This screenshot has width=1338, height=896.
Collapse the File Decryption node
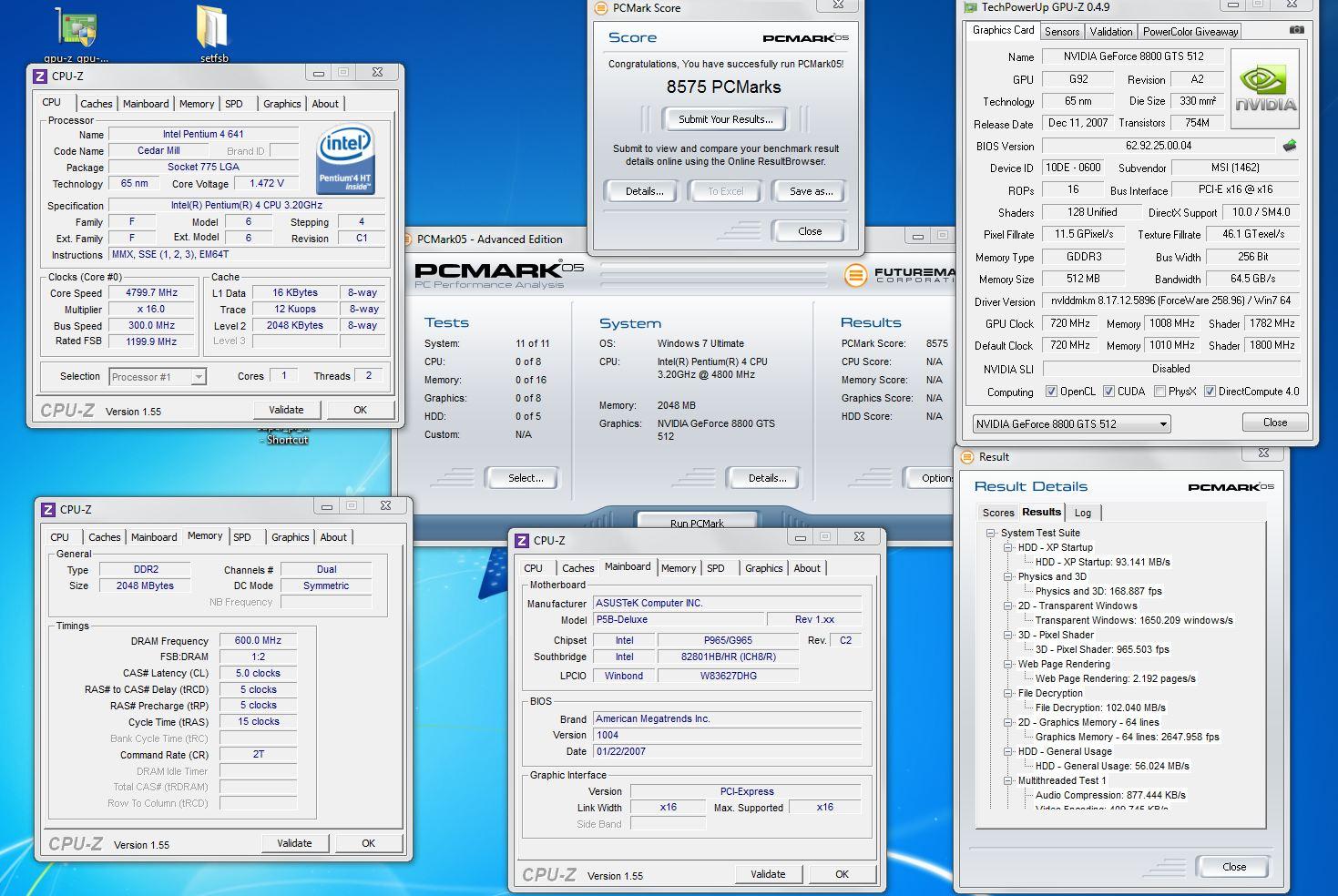coord(1008,693)
